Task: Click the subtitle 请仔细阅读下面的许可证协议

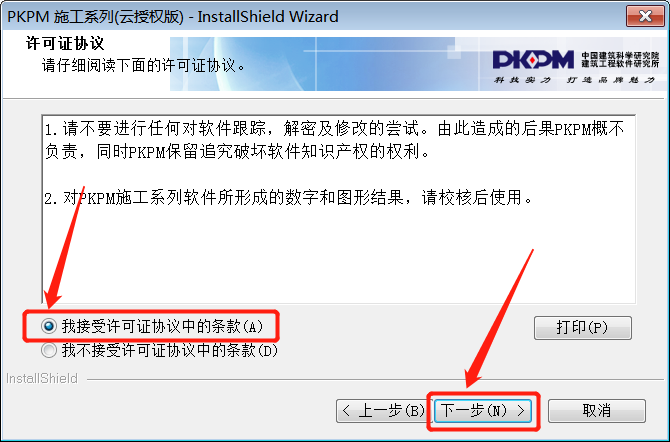Action: click(144, 65)
